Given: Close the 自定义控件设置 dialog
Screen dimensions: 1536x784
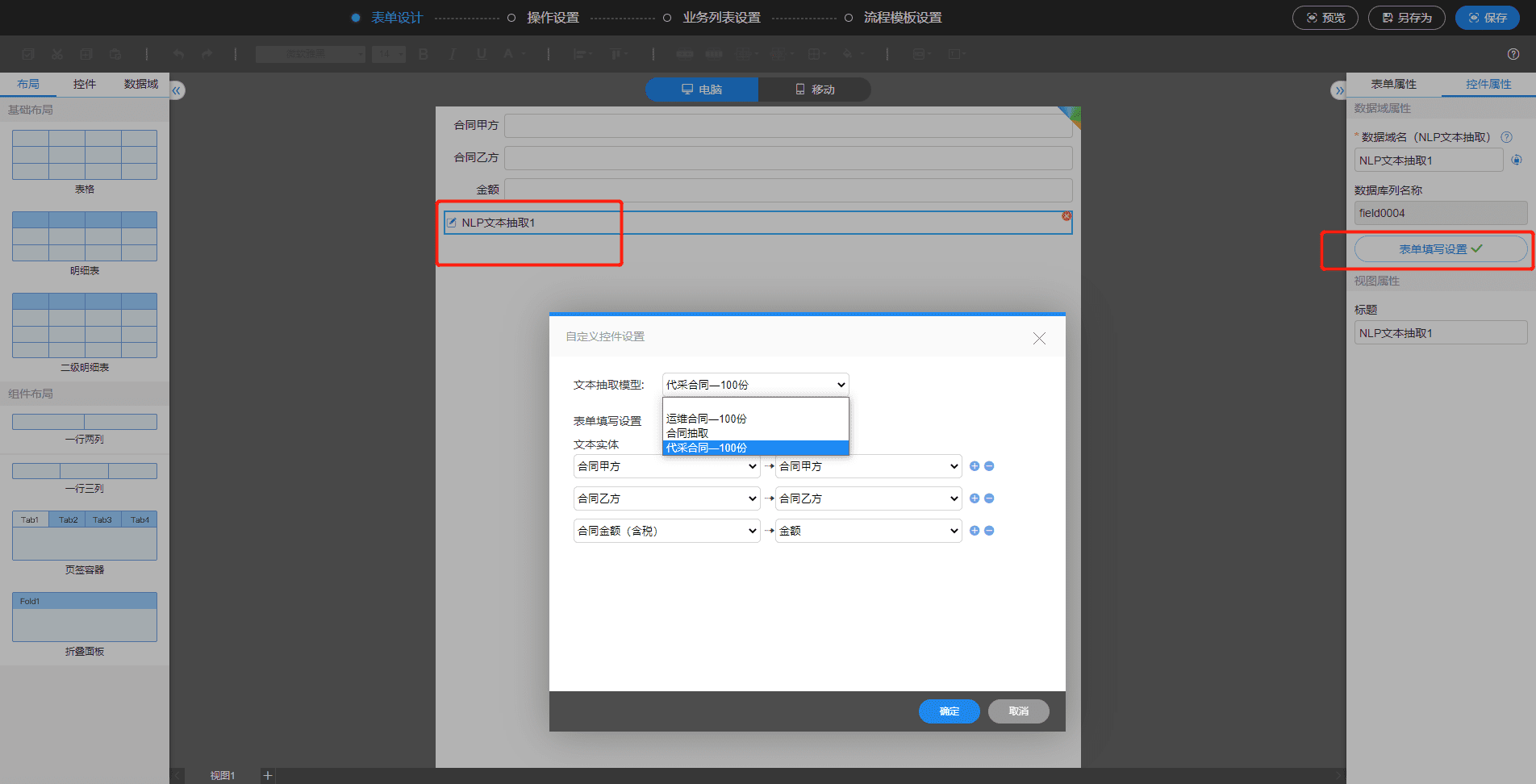Looking at the screenshot, I should pyautogui.click(x=1039, y=339).
